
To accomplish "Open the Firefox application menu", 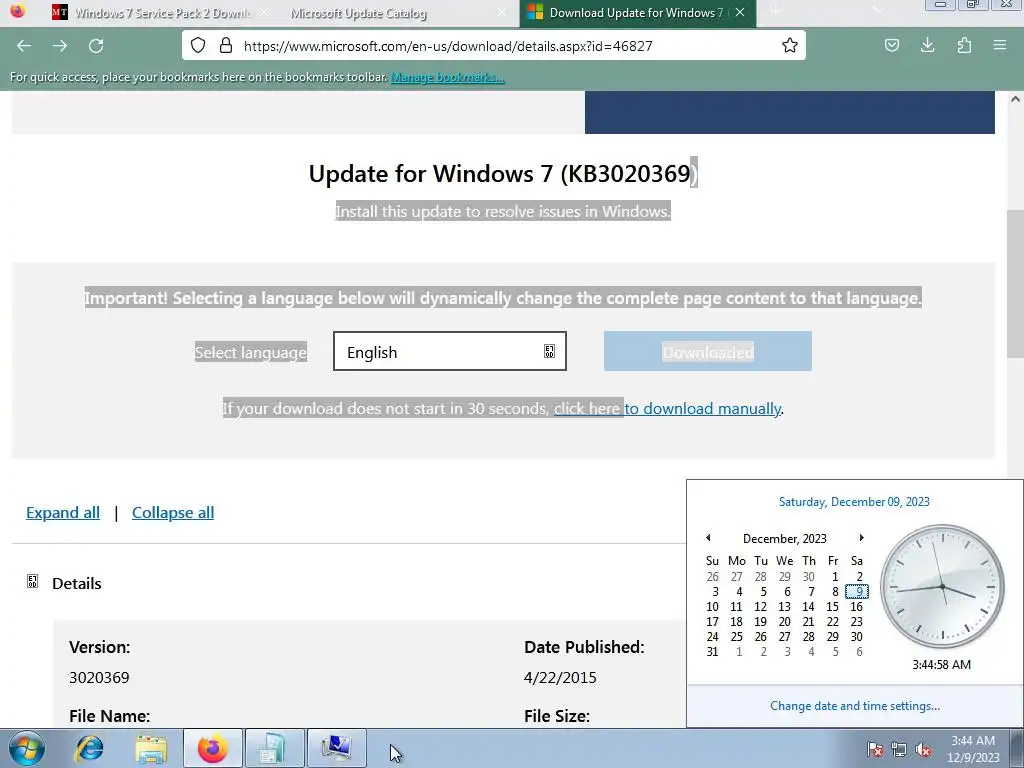I will click(x=1000, y=45).
